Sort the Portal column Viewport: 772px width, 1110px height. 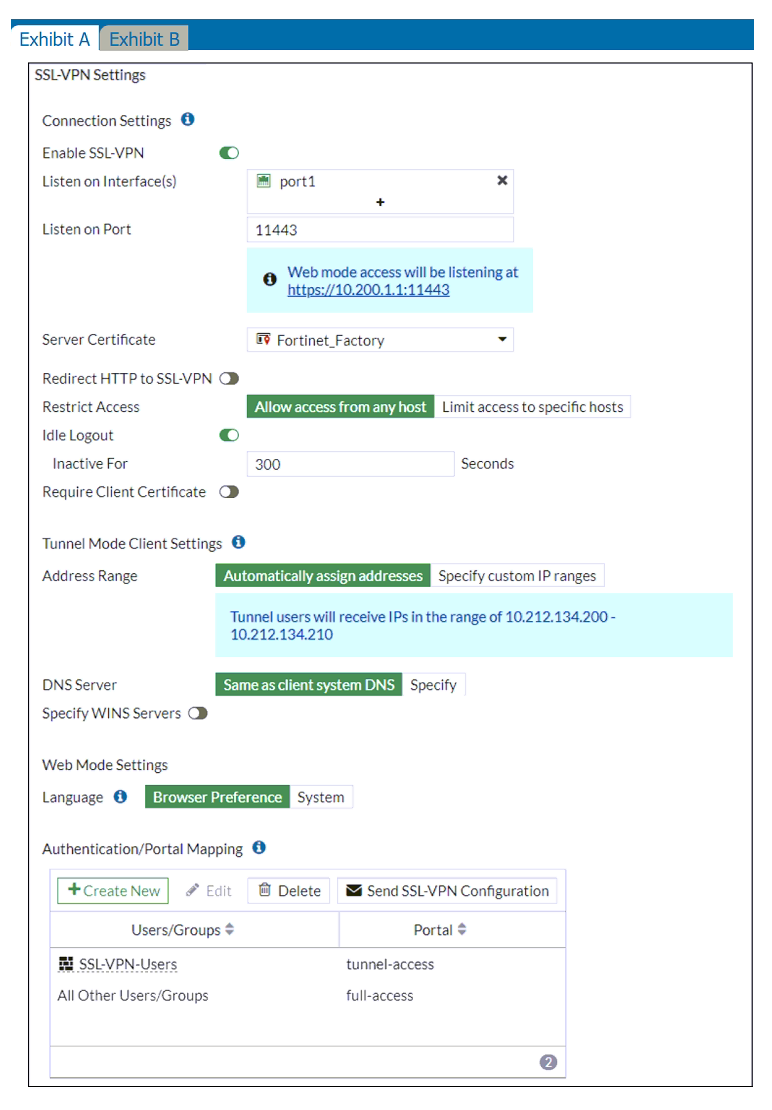[462, 930]
